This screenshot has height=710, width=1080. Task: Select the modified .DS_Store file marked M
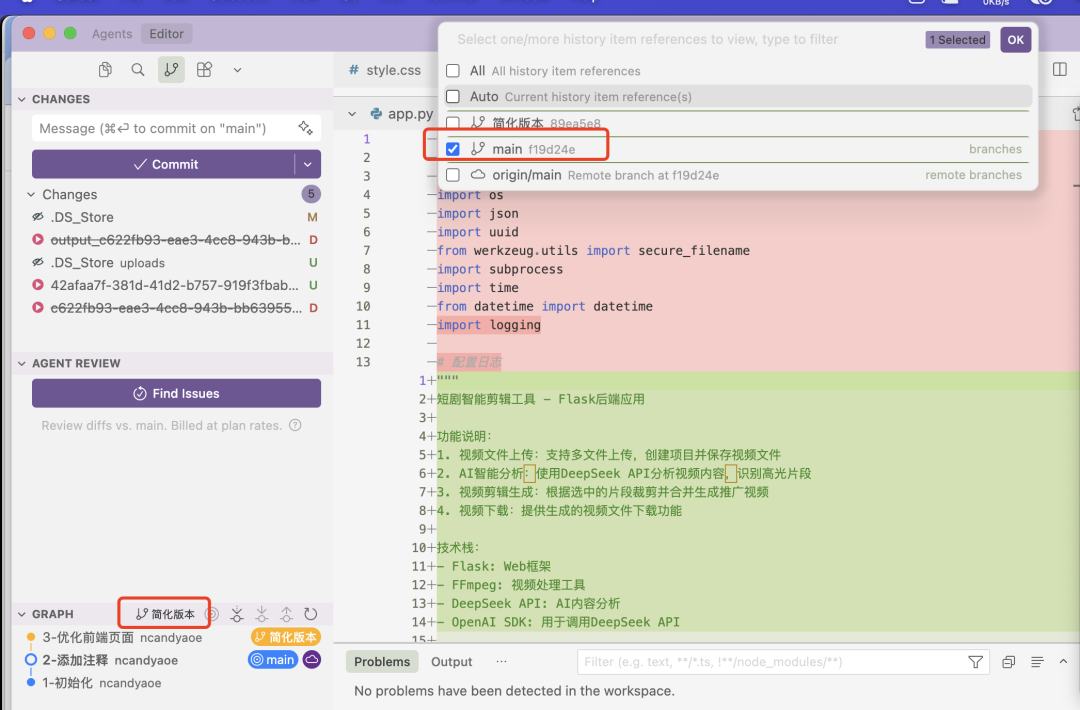pos(175,217)
